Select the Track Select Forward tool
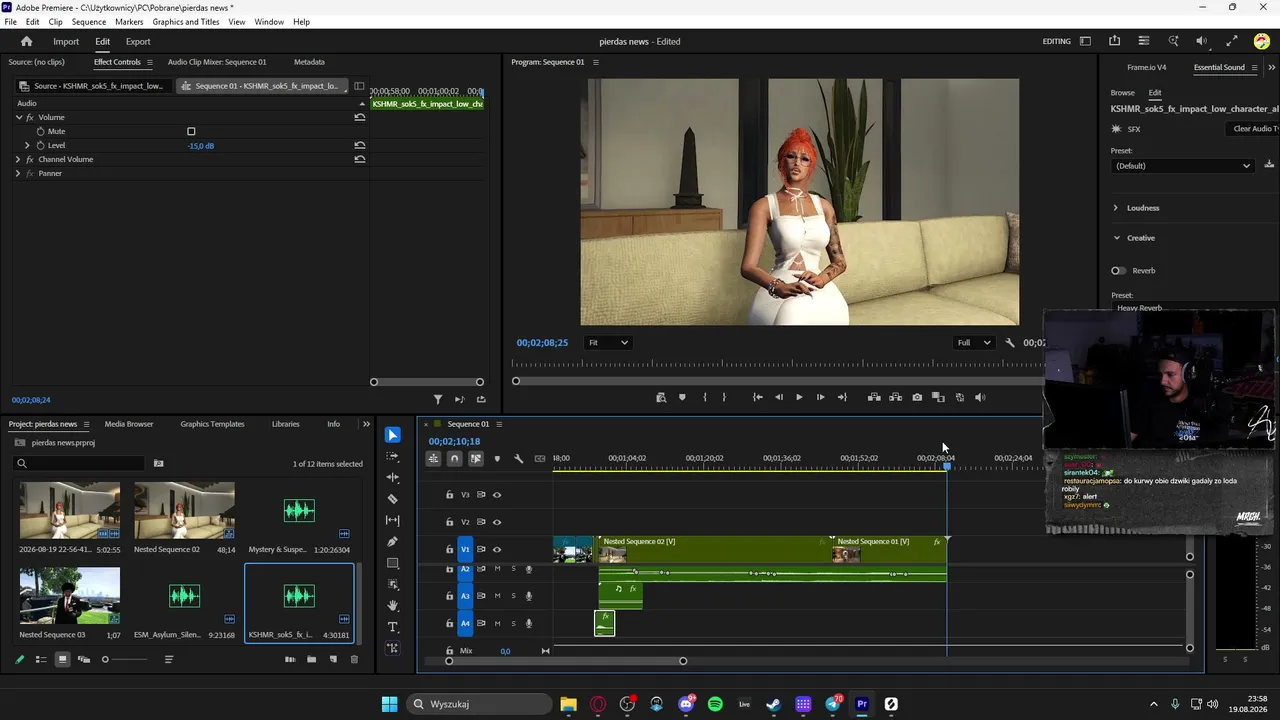The image size is (1280, 720). (393, 456)
